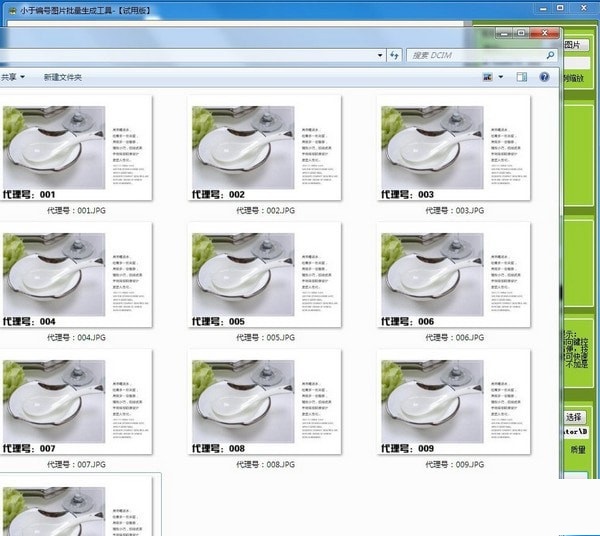Select thumbnail 代理号：009.JPG

453,402
